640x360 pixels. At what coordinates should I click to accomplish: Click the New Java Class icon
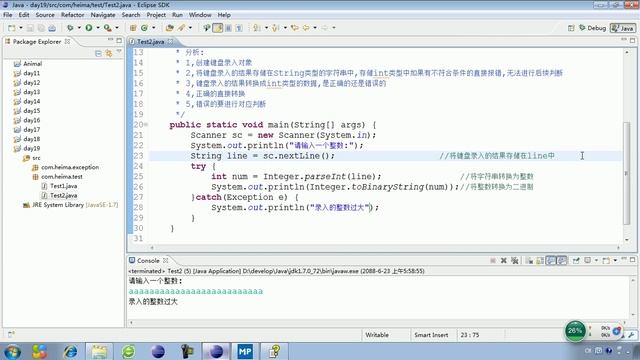[x=144, y=28]
